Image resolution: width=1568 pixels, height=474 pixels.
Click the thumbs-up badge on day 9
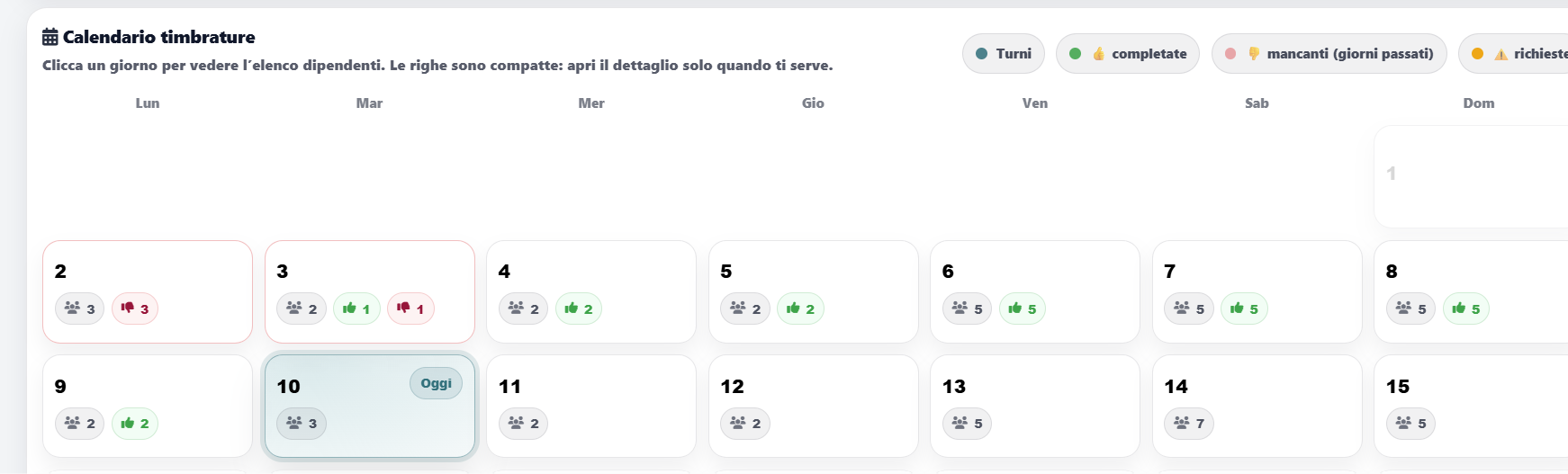pos(135,423)
